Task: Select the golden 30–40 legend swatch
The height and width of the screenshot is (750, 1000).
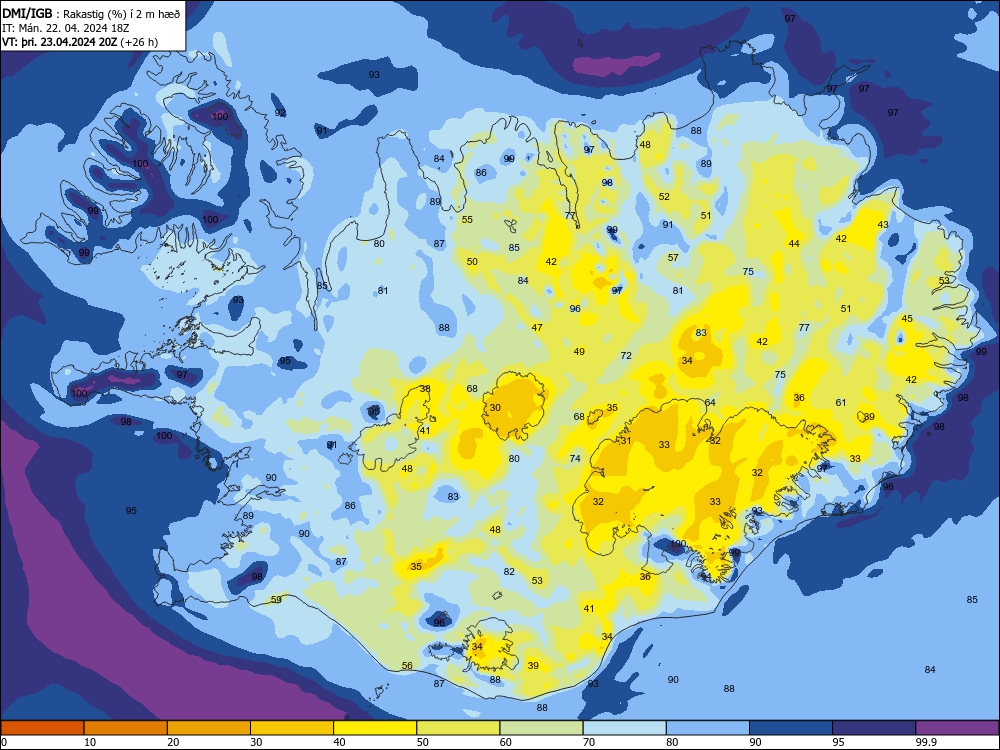Action: click(x=292, y=728)
